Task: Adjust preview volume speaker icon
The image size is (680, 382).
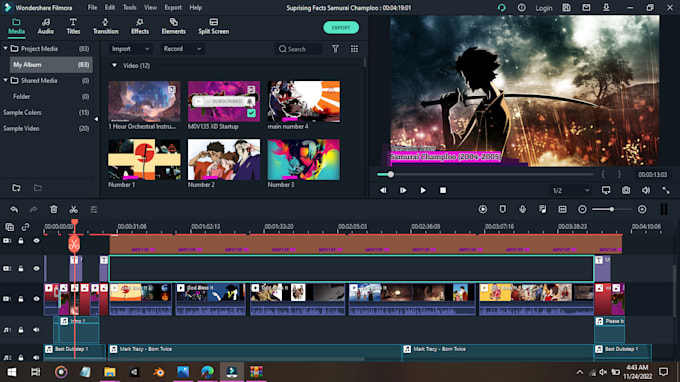Action: pyautogui.click(x=646, y=190)
